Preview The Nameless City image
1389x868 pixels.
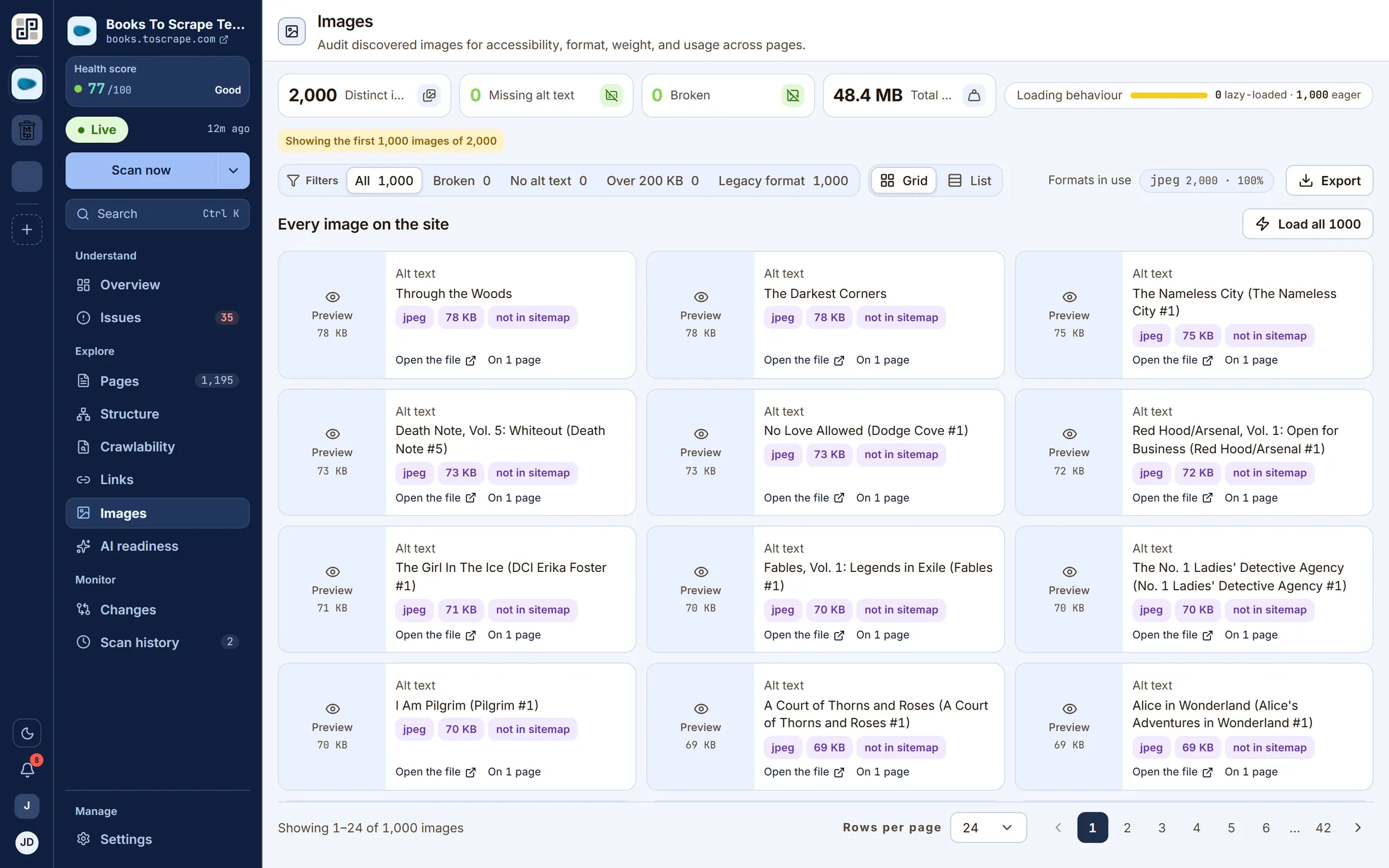(x=1069, y=314)
